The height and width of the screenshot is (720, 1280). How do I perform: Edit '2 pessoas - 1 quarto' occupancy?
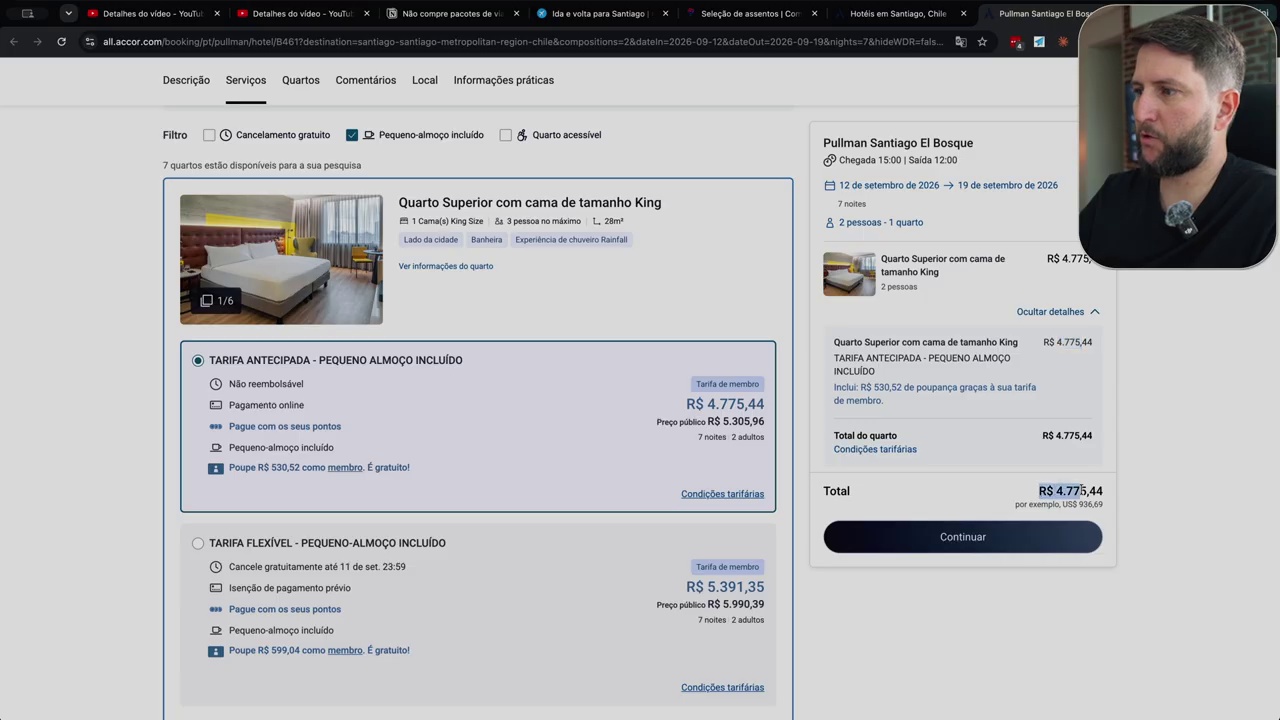tap(881, 222)
